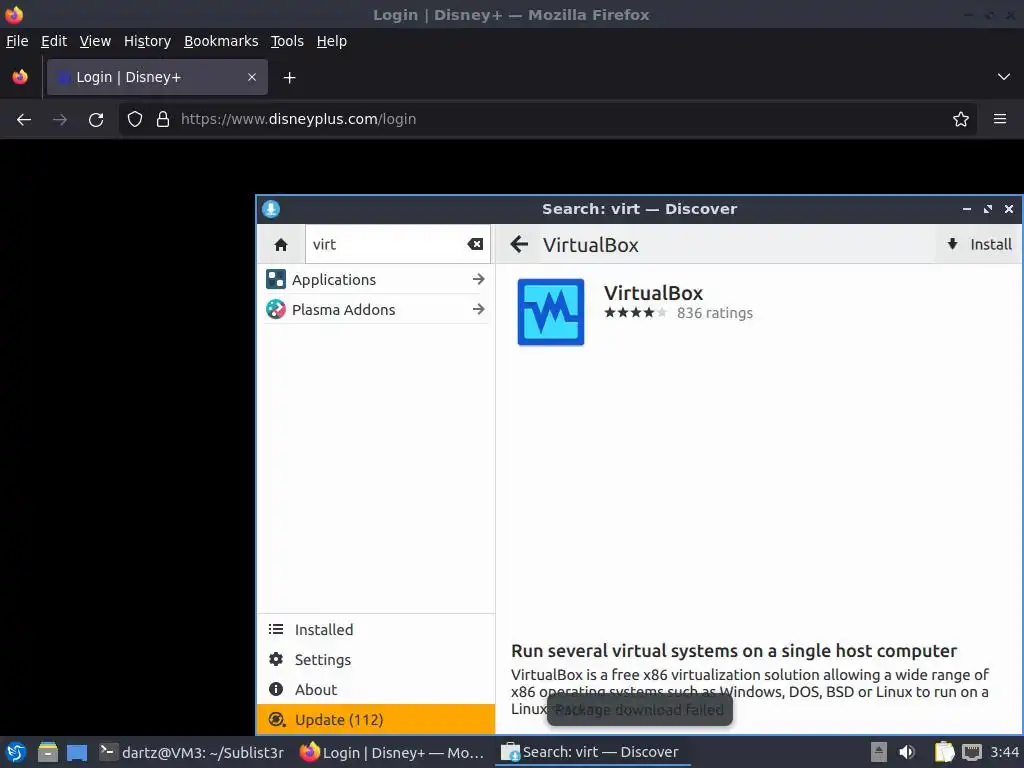The image size is (1024, 768).
Task: Open a new Firefox tab
Action: pyautogui.click(x=289, y=78)
